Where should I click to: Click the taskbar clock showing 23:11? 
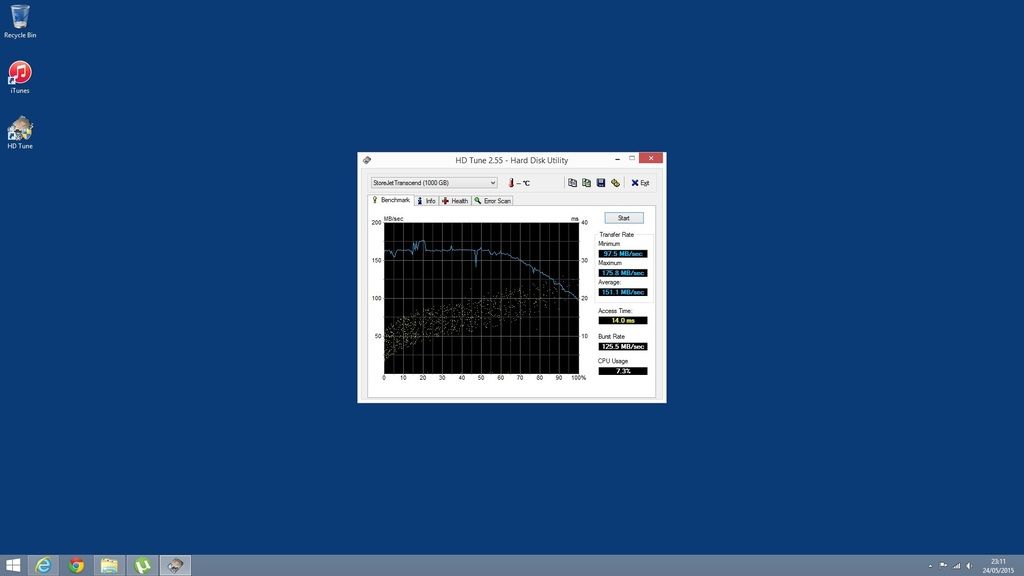click(998, 566)
